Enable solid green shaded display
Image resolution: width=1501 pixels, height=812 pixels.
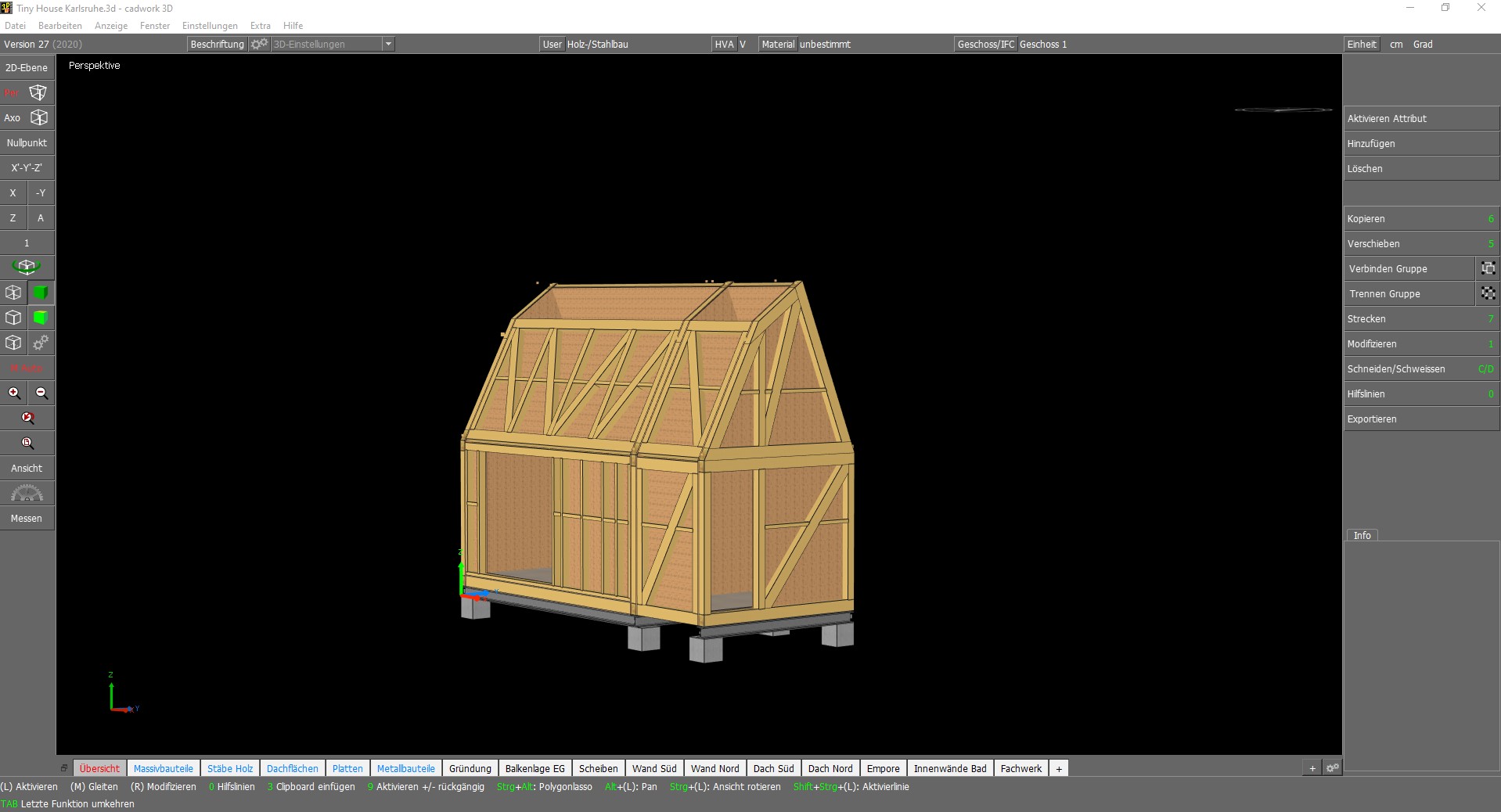pos(41,293)
